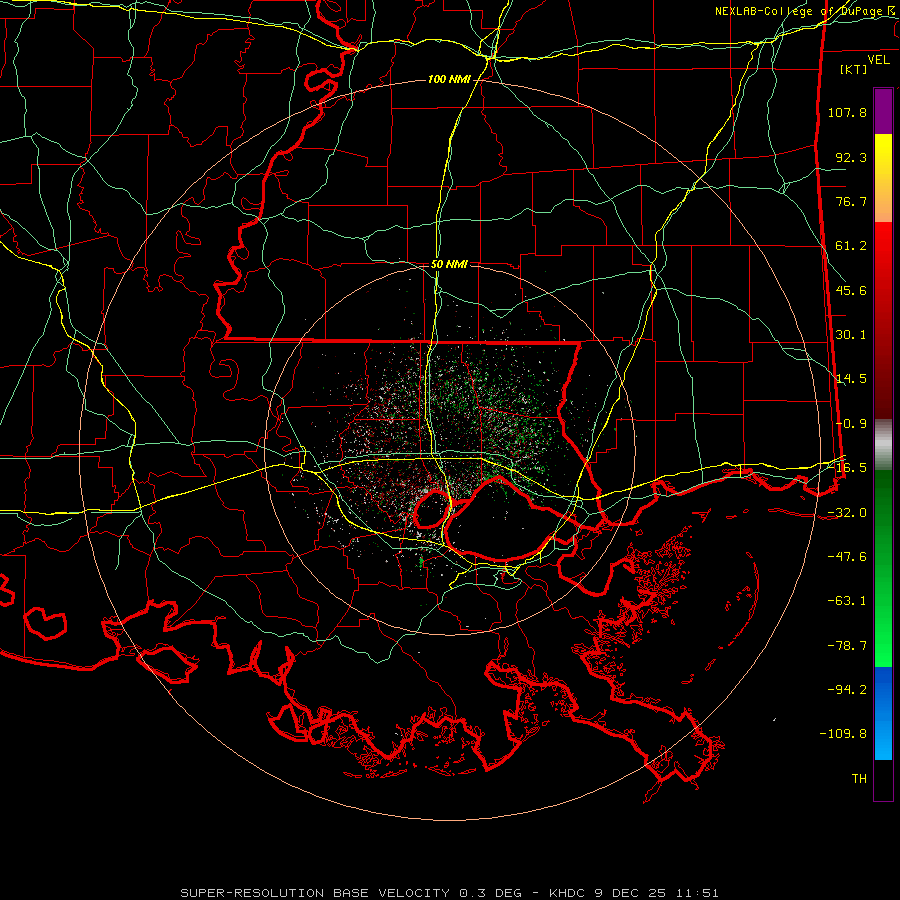Screen dimensions: 900x900
Task: Click the 50 NMI range ring label
Action: [x=449, y=264]
